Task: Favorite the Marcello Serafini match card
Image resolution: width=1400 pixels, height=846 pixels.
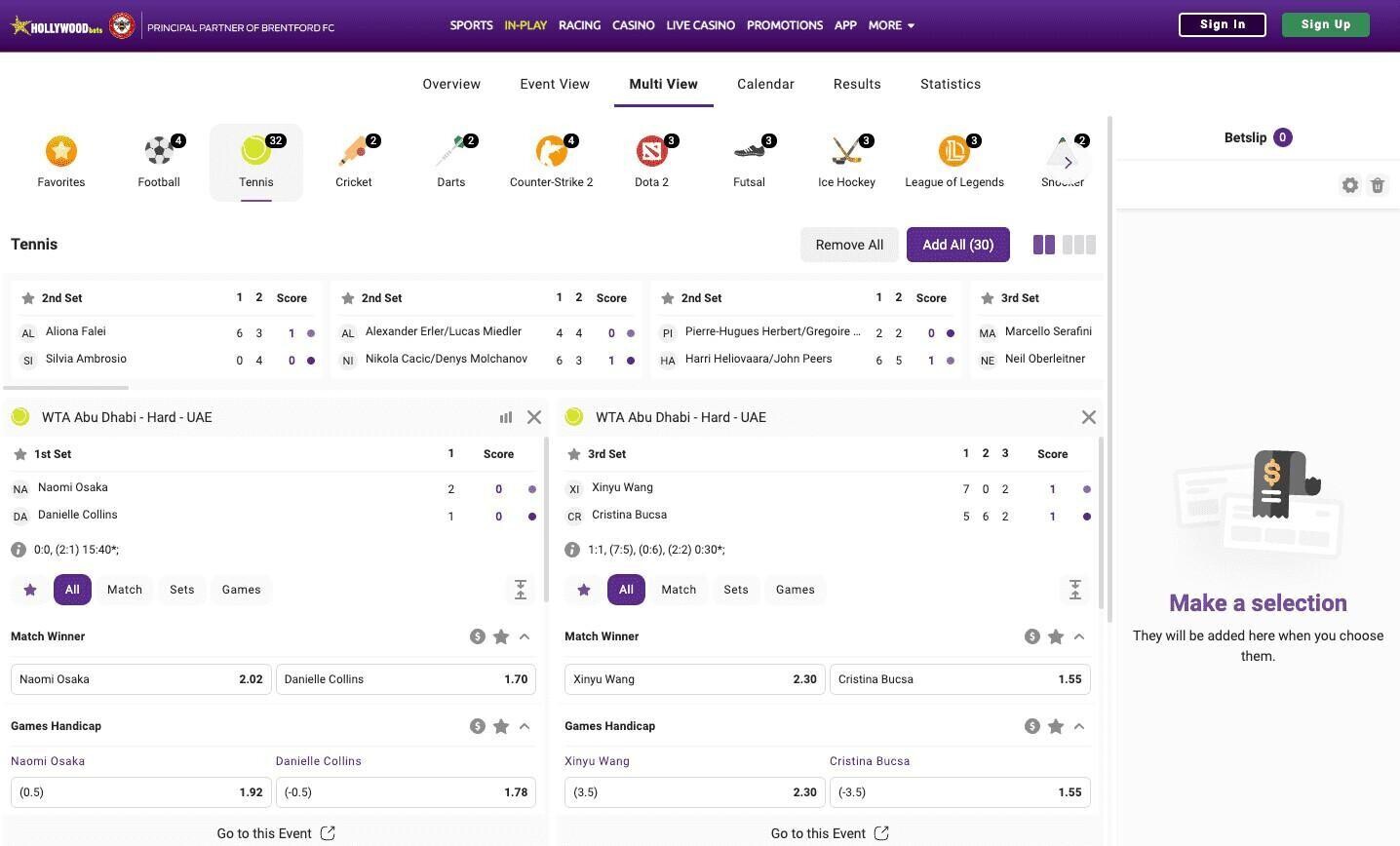Action: point(988,298)
